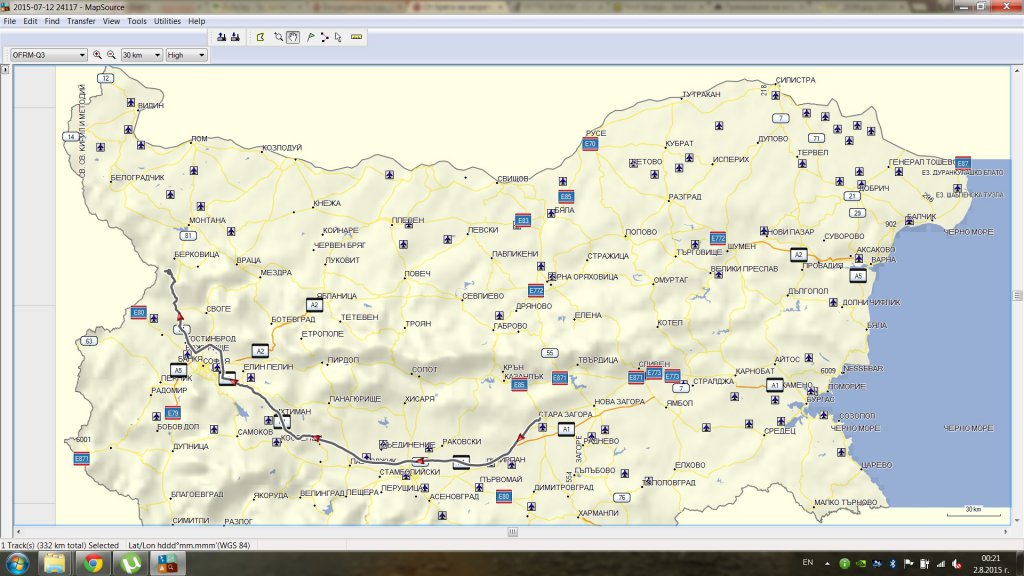Select the Measure distance ruler tool
1024x576 pixels.
coord(357,37)
